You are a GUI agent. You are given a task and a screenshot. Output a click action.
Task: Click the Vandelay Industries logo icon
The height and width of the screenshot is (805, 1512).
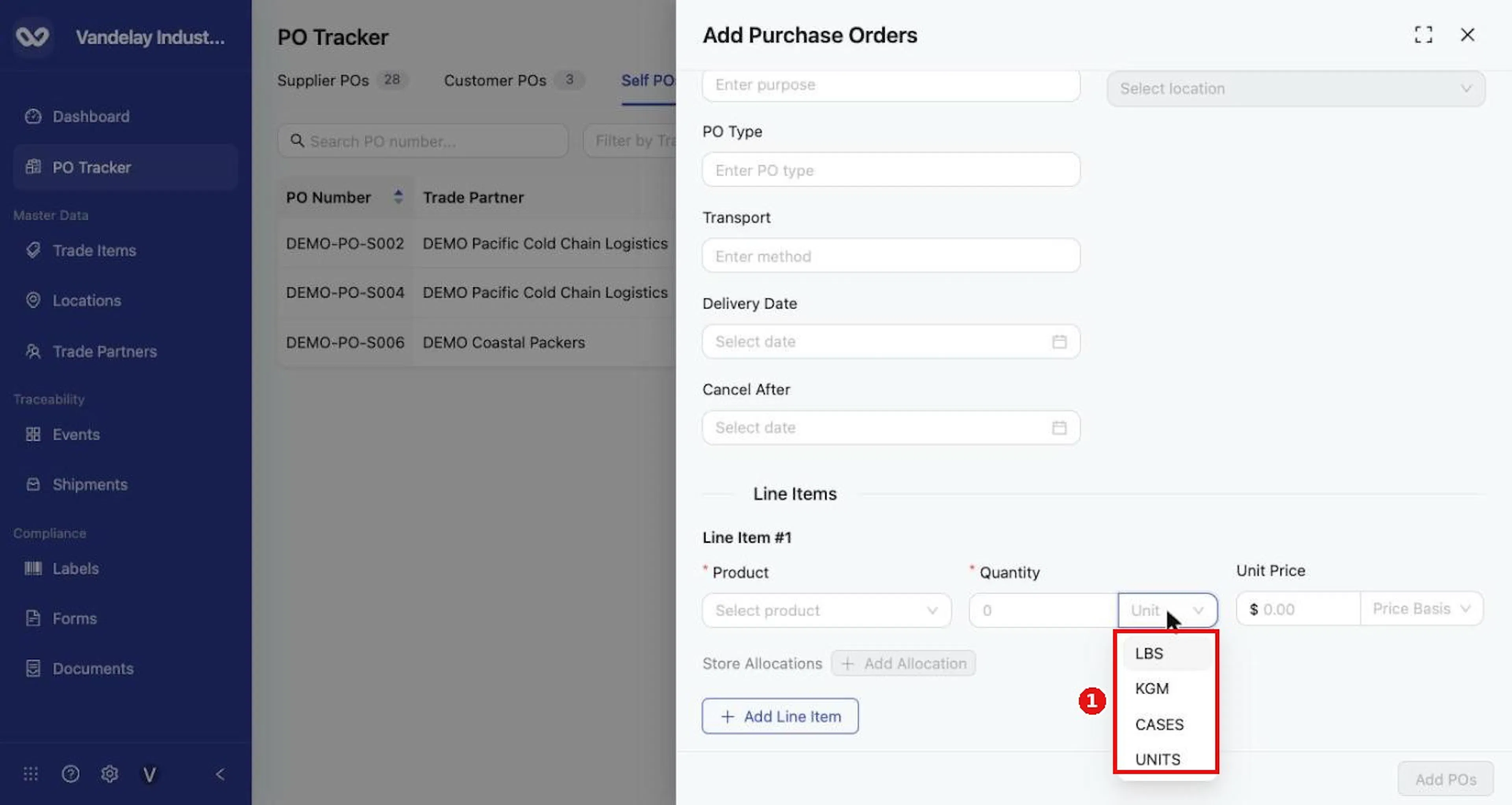coord(32,37)
